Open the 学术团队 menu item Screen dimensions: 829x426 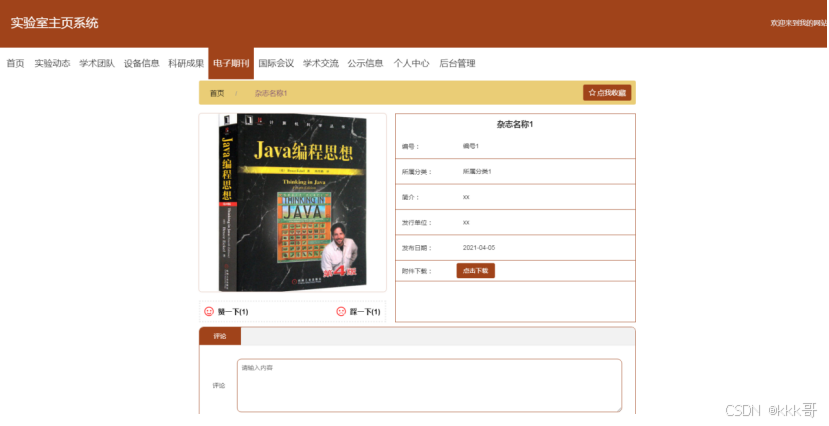tap(97, 63)
